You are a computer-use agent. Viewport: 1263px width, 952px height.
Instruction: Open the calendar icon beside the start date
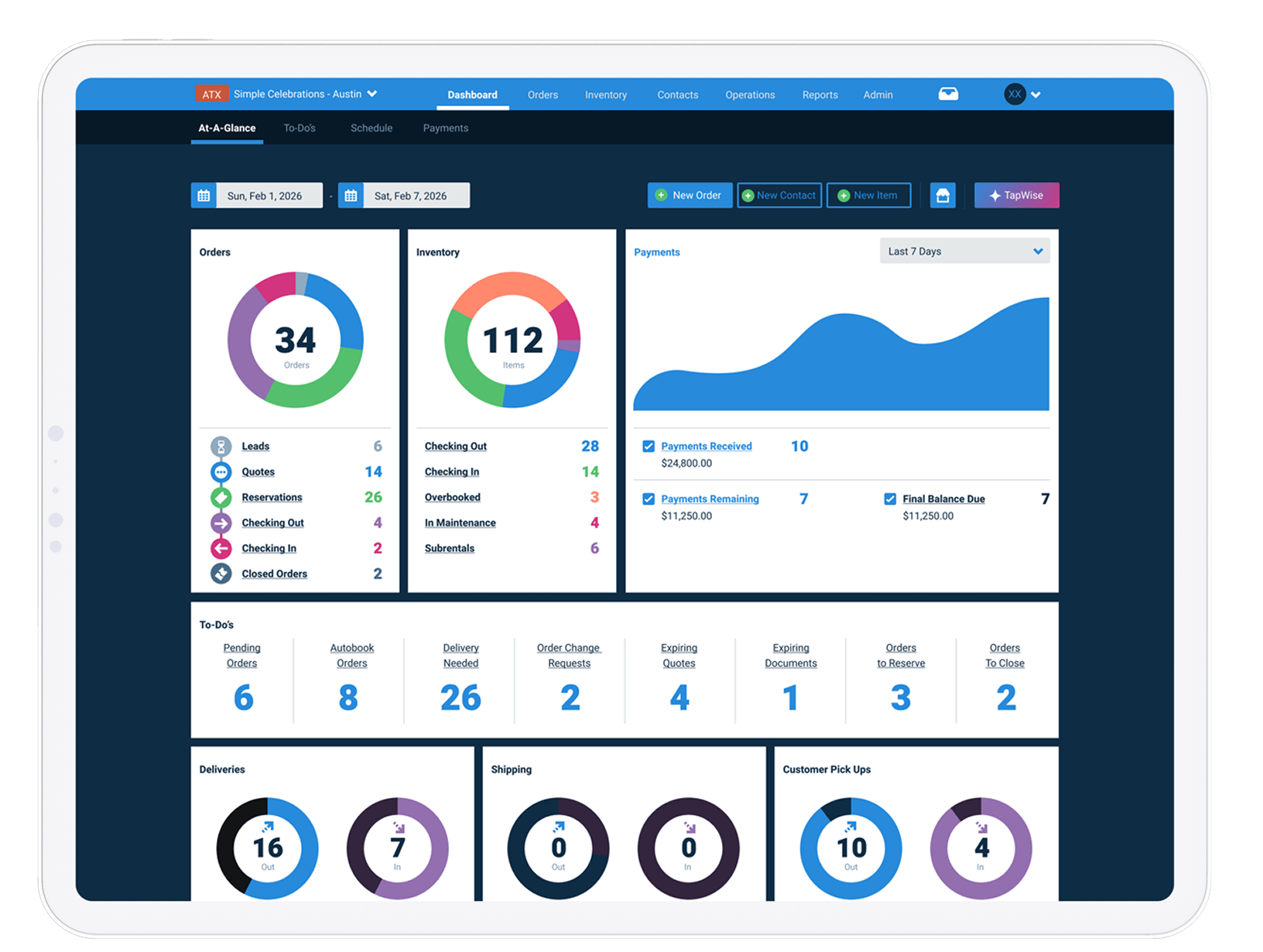pyautogui.click(x=204, y=195)
